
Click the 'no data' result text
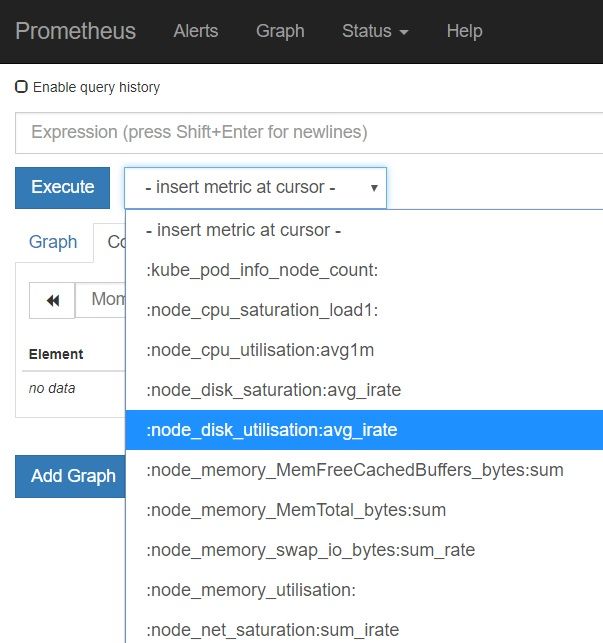pyautogui.click(x=52, y=388)
